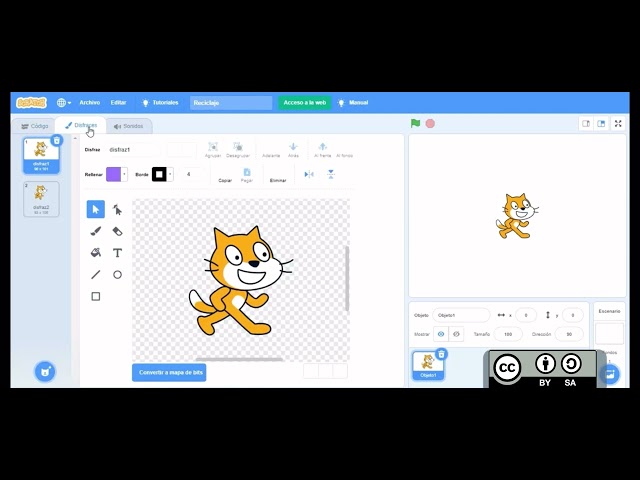
Task: Click the Tamaño size field
Action: (x=508, y=334)
